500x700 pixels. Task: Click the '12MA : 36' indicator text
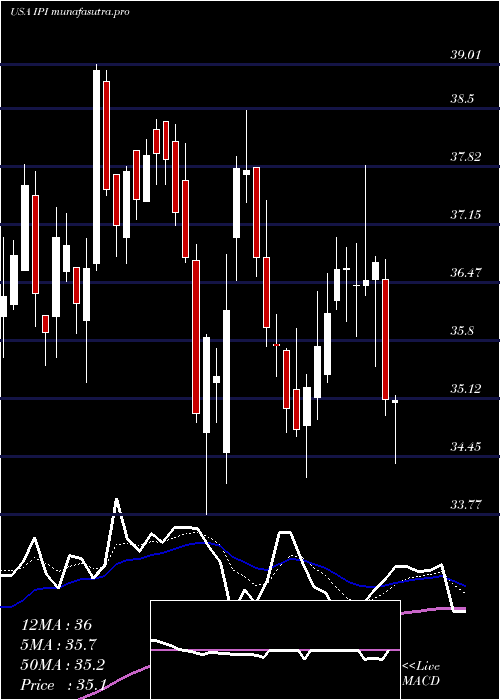[56, 625]
